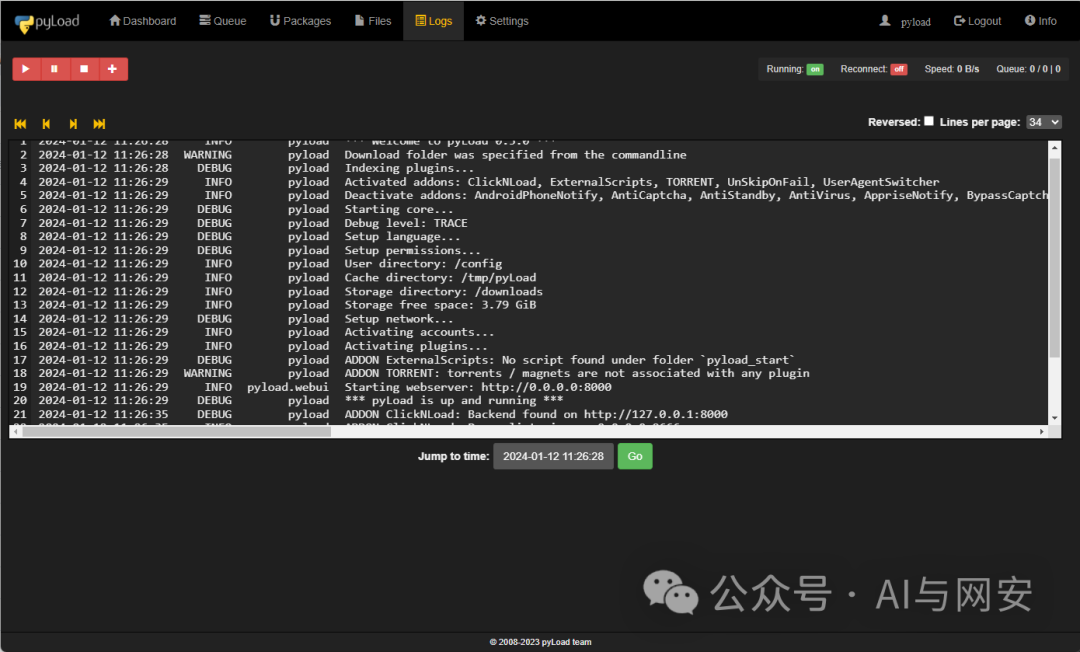The image size is (1080, 652).
Task: Click the green Go button
Action: pos(634,456)
